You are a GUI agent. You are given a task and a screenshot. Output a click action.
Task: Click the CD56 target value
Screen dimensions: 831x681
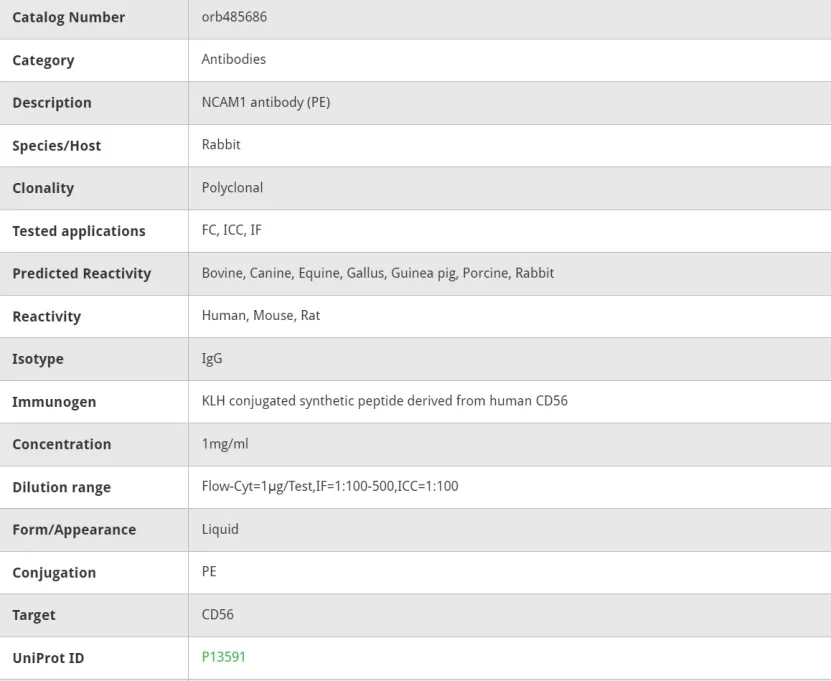pos(217,614)
